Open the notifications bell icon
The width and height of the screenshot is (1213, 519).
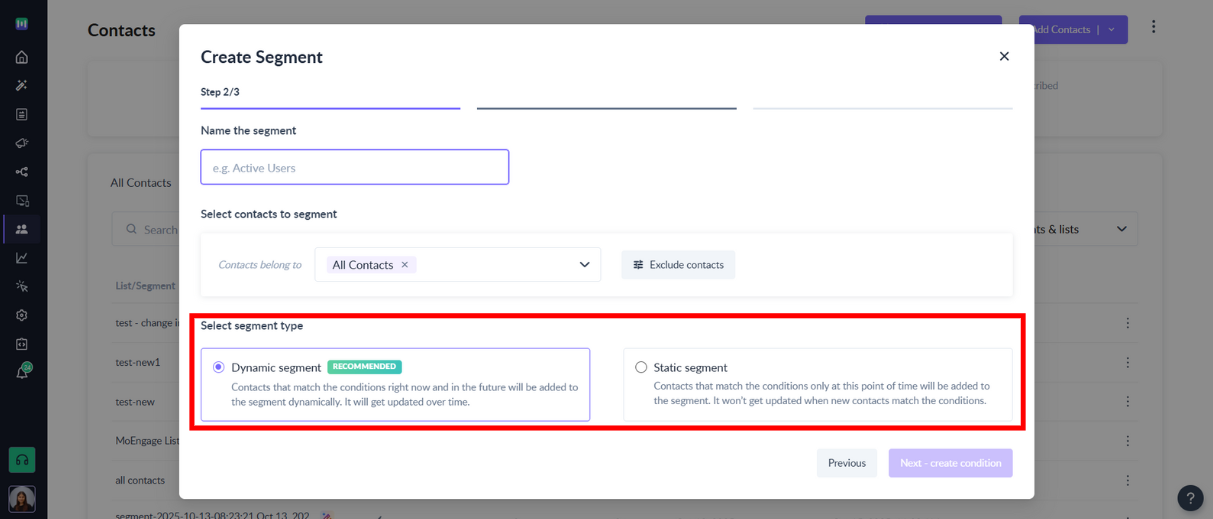coord(22,372)
